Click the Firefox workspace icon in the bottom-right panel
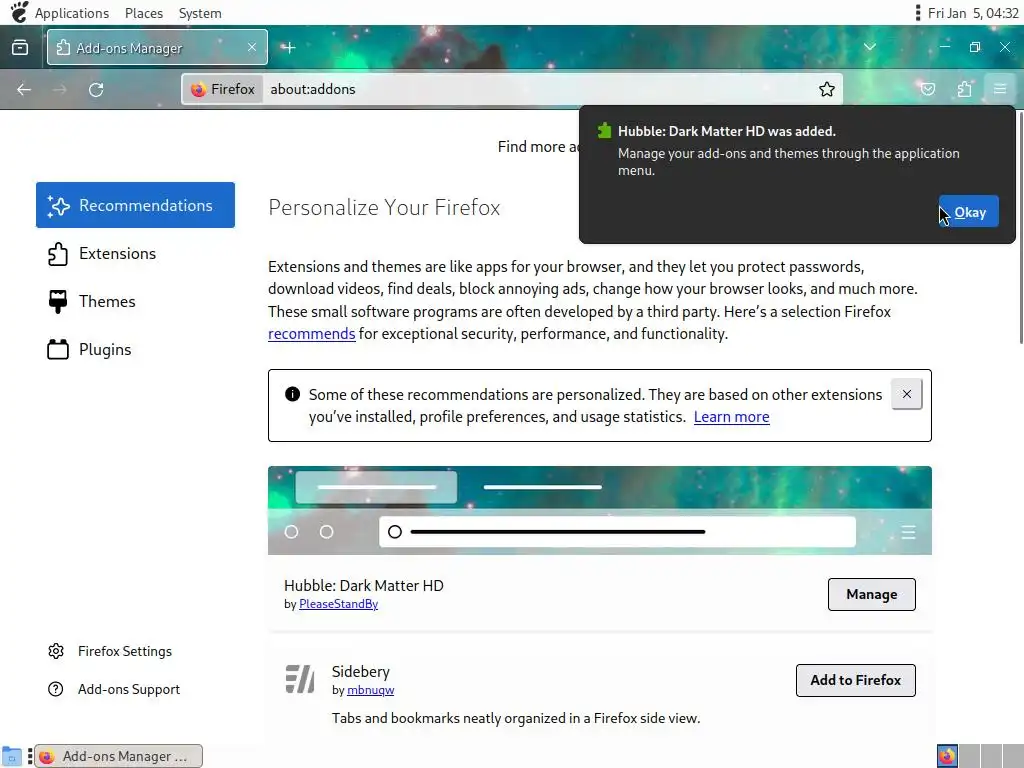 [x=947, y=756]
